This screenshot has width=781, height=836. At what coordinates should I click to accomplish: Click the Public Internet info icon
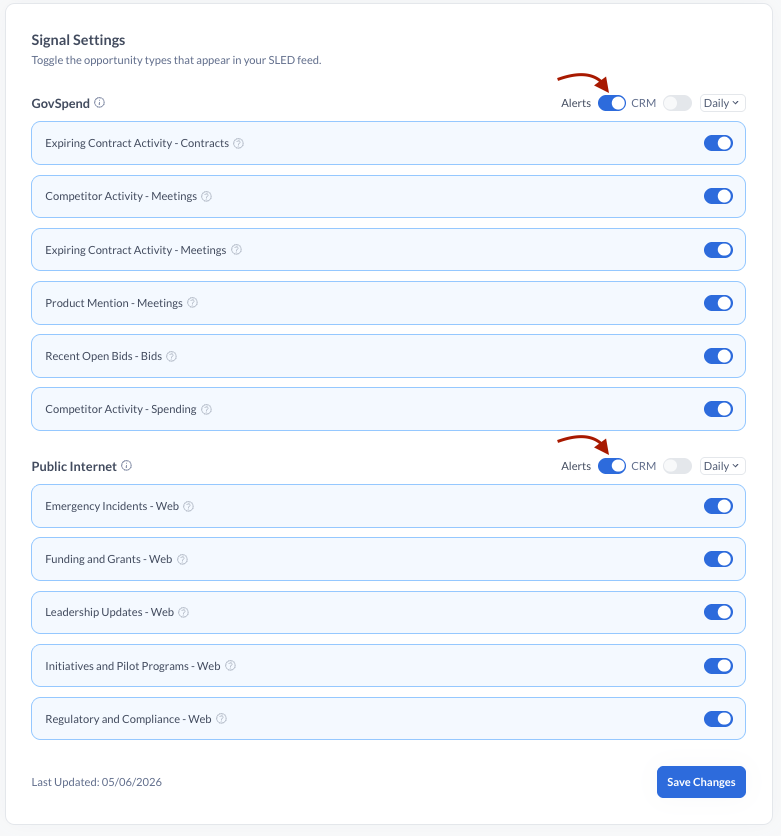(126, 465)
